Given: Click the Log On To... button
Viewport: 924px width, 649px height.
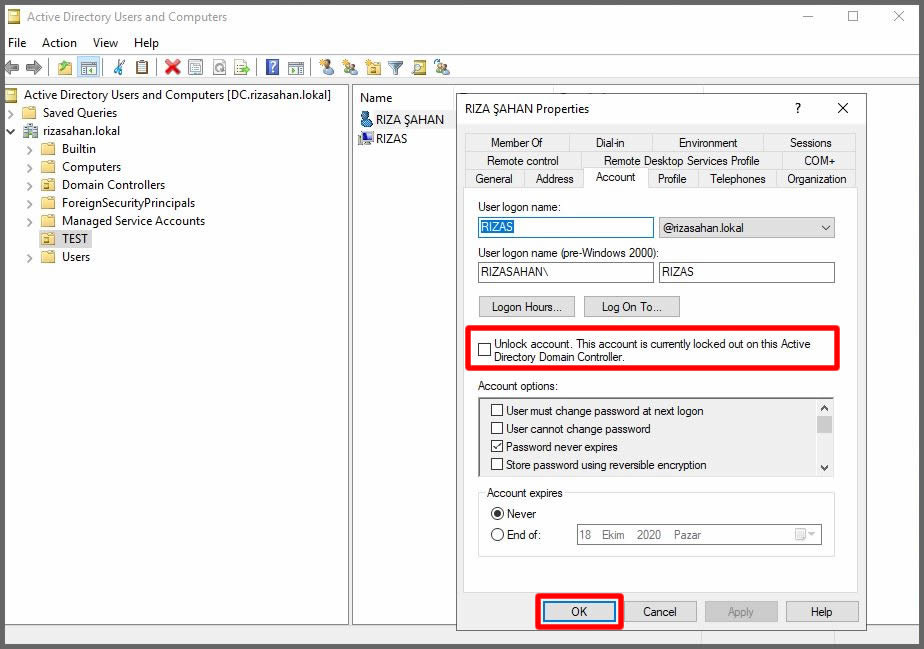Looking at the screenshot, I should (631, 307).
